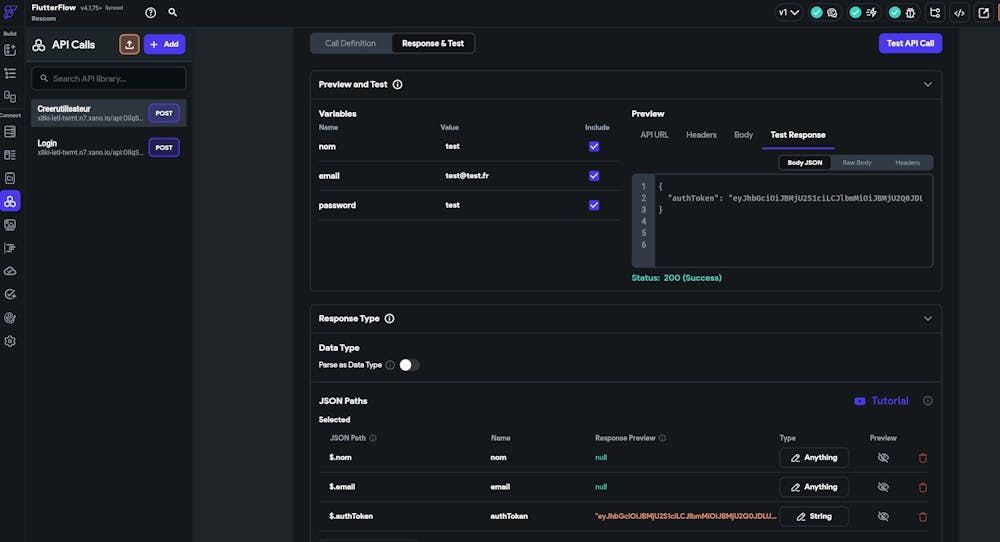Click the help question mark icon
Image resolution: width=1000 pixels, height=542 pixels.
151,13
